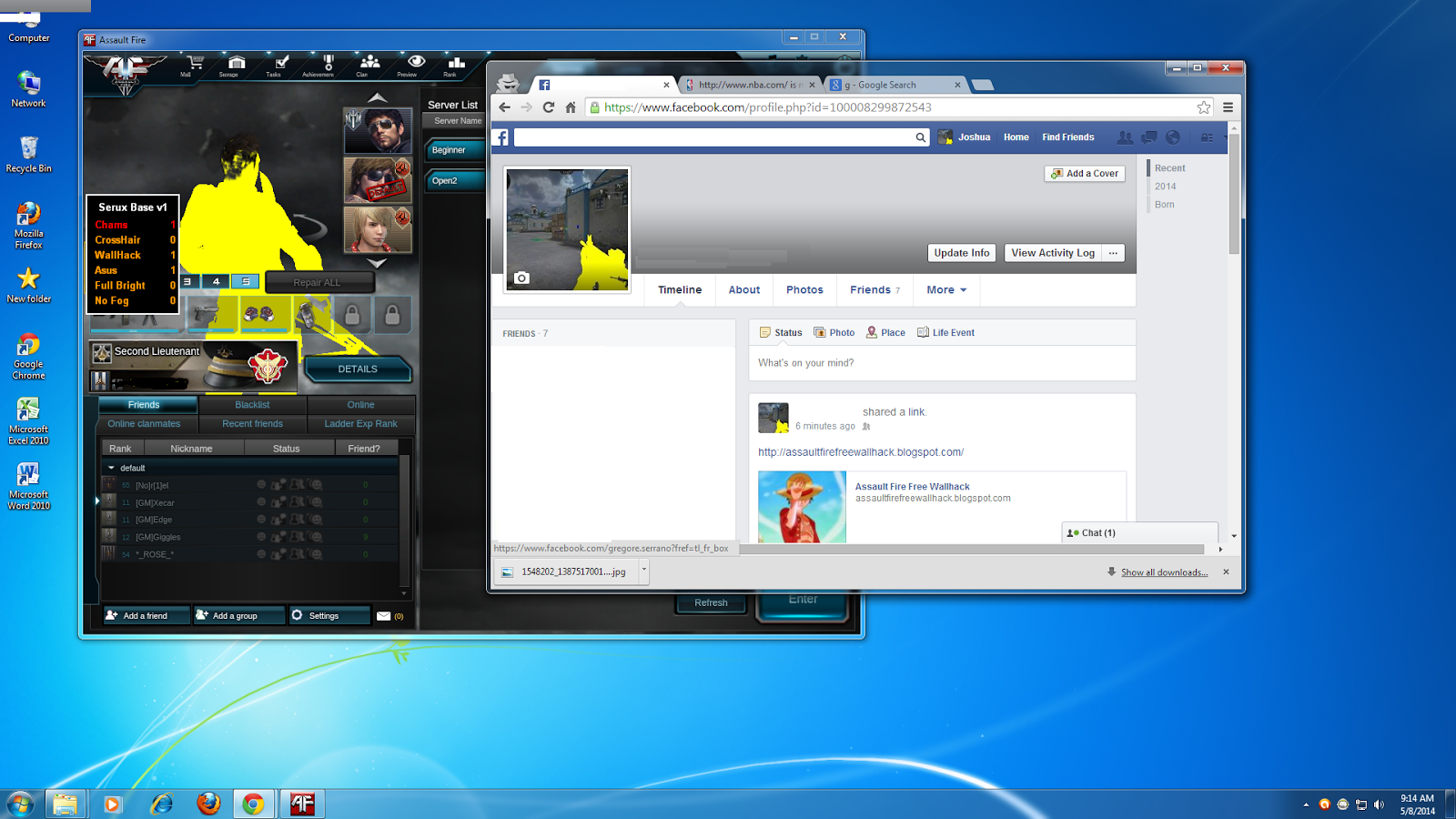Open the Clan icon in game toolbar
Viewport: 1456px width, 819px height.
click(x=369, y=64)
